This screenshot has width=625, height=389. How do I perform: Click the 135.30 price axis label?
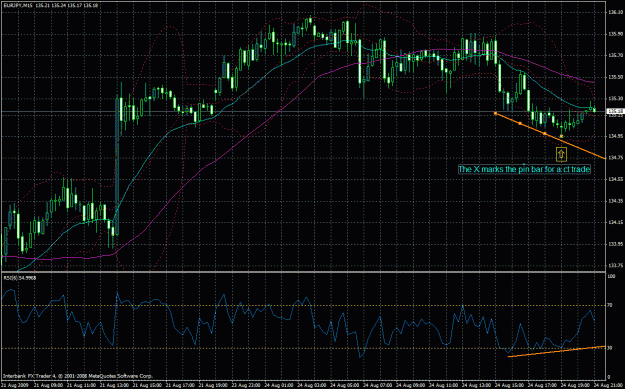click(616, 98)
